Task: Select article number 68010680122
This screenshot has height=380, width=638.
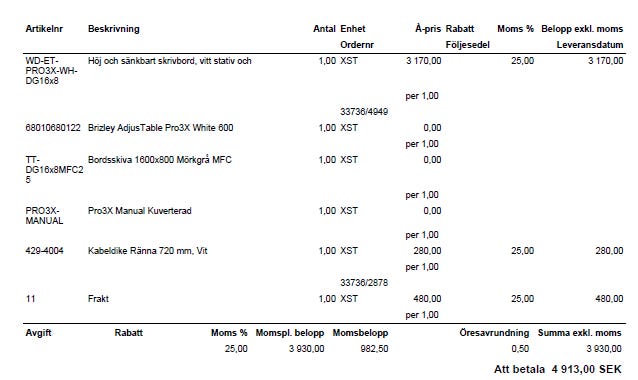Action: [x=53, y=128]
